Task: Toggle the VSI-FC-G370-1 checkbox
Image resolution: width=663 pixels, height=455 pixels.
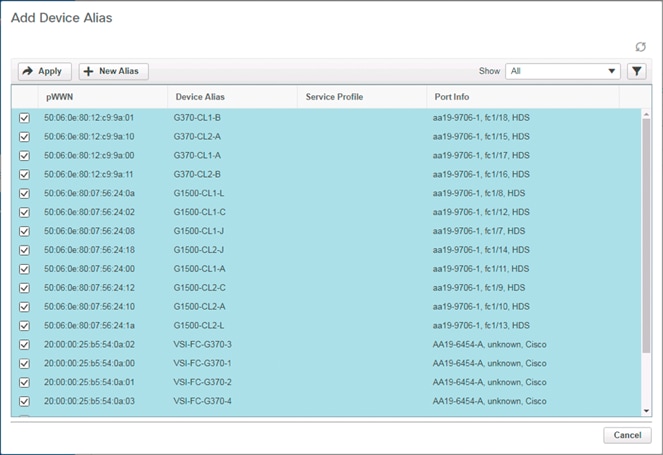Action: pyautogui.click(x=25, y=363)
